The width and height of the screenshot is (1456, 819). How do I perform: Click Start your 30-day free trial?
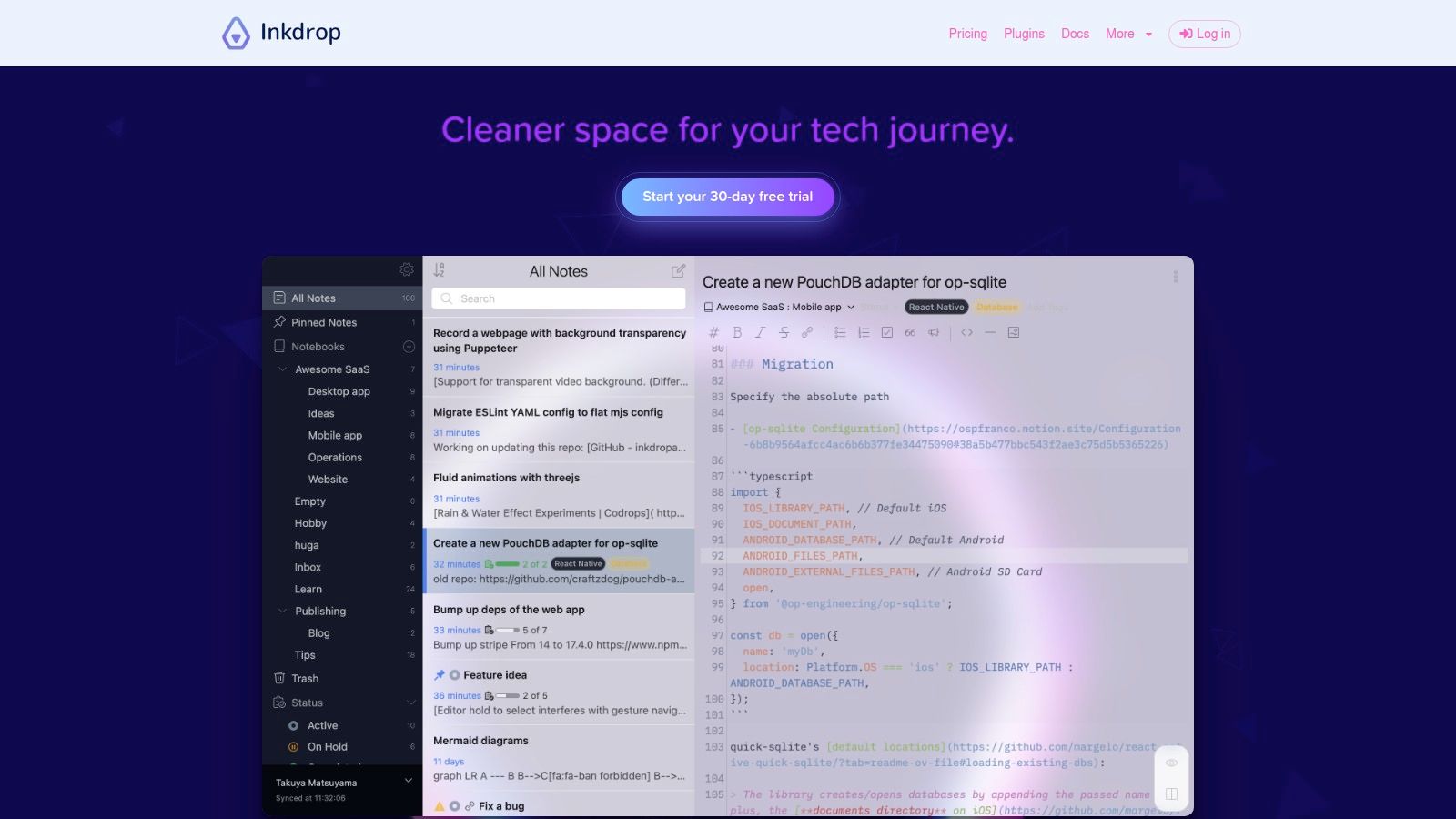click(x=728, y=197)
